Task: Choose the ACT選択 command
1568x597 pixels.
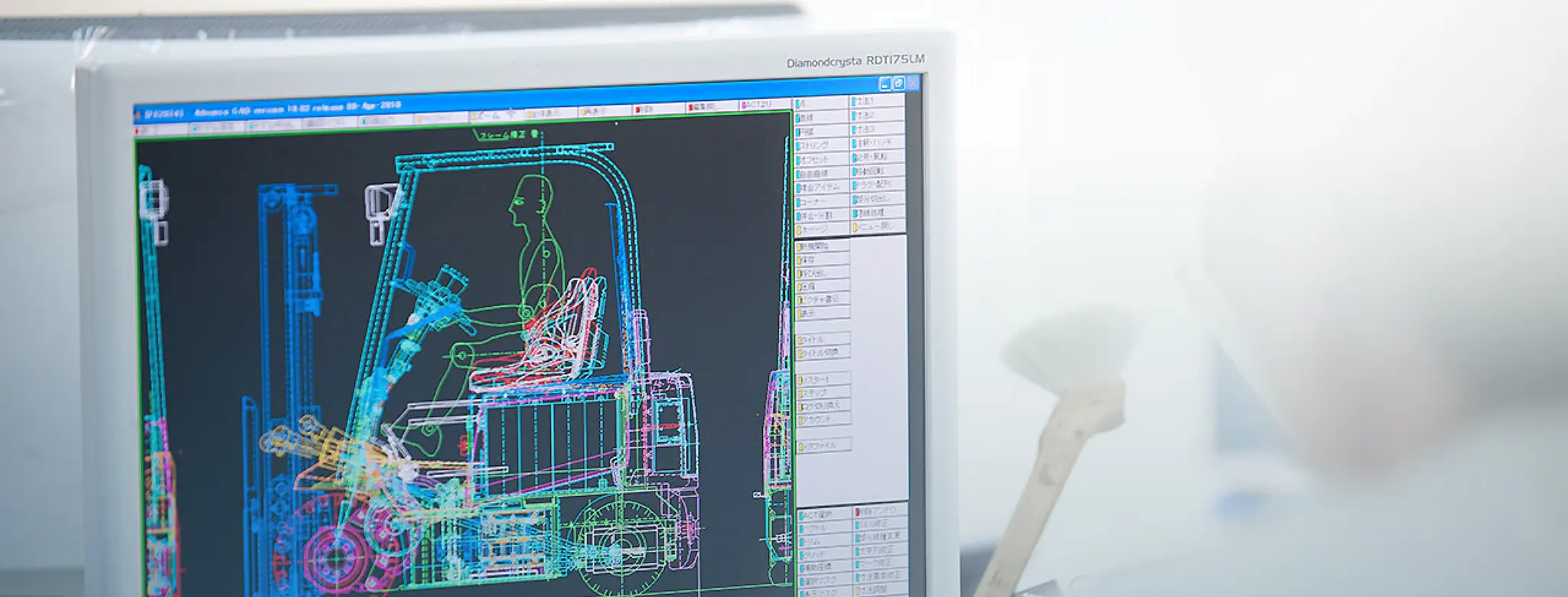Action: [825, 514]
